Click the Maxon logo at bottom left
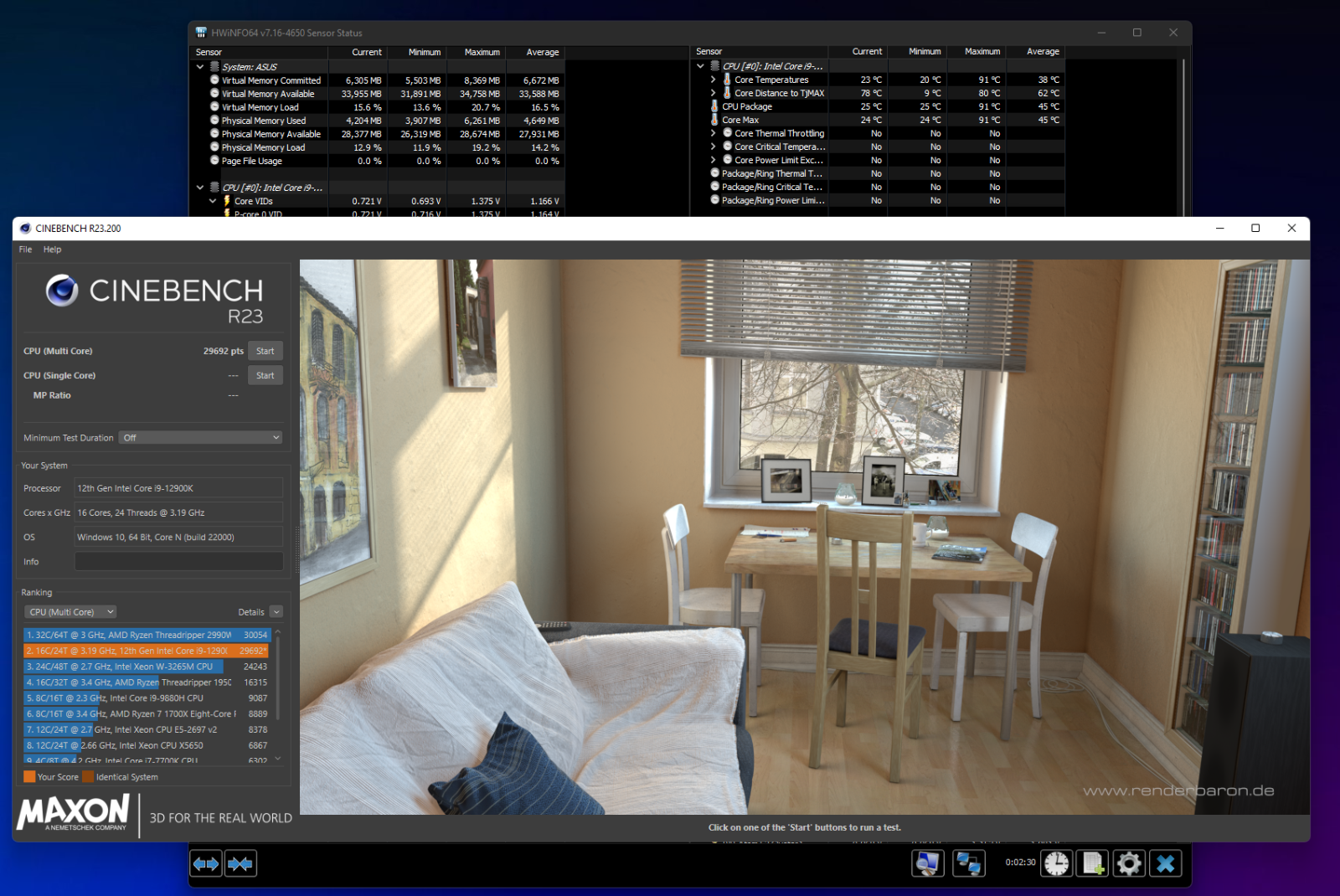1340x896 pixels. coord(73,812)
